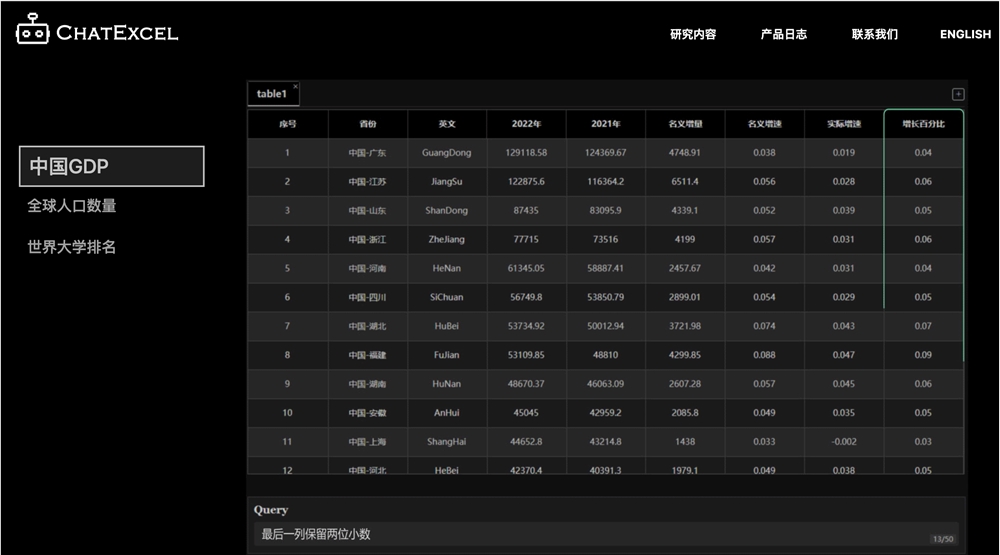Select the 增长百分比 column header
Viewport: 1000px width, 555px height.
point(923,125)
